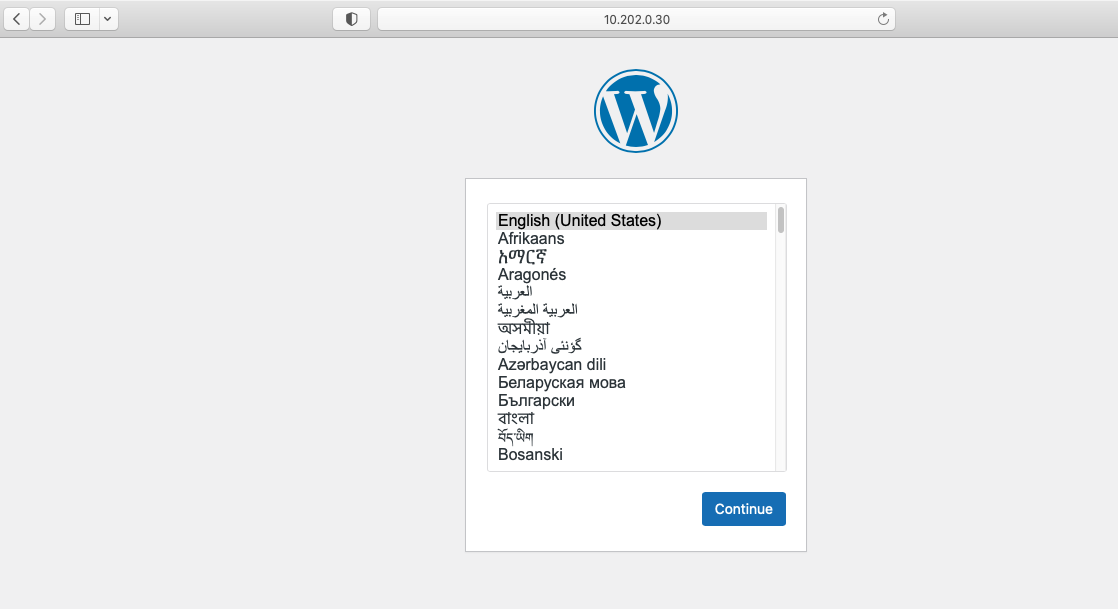Show the Safari sidebar

82,19
